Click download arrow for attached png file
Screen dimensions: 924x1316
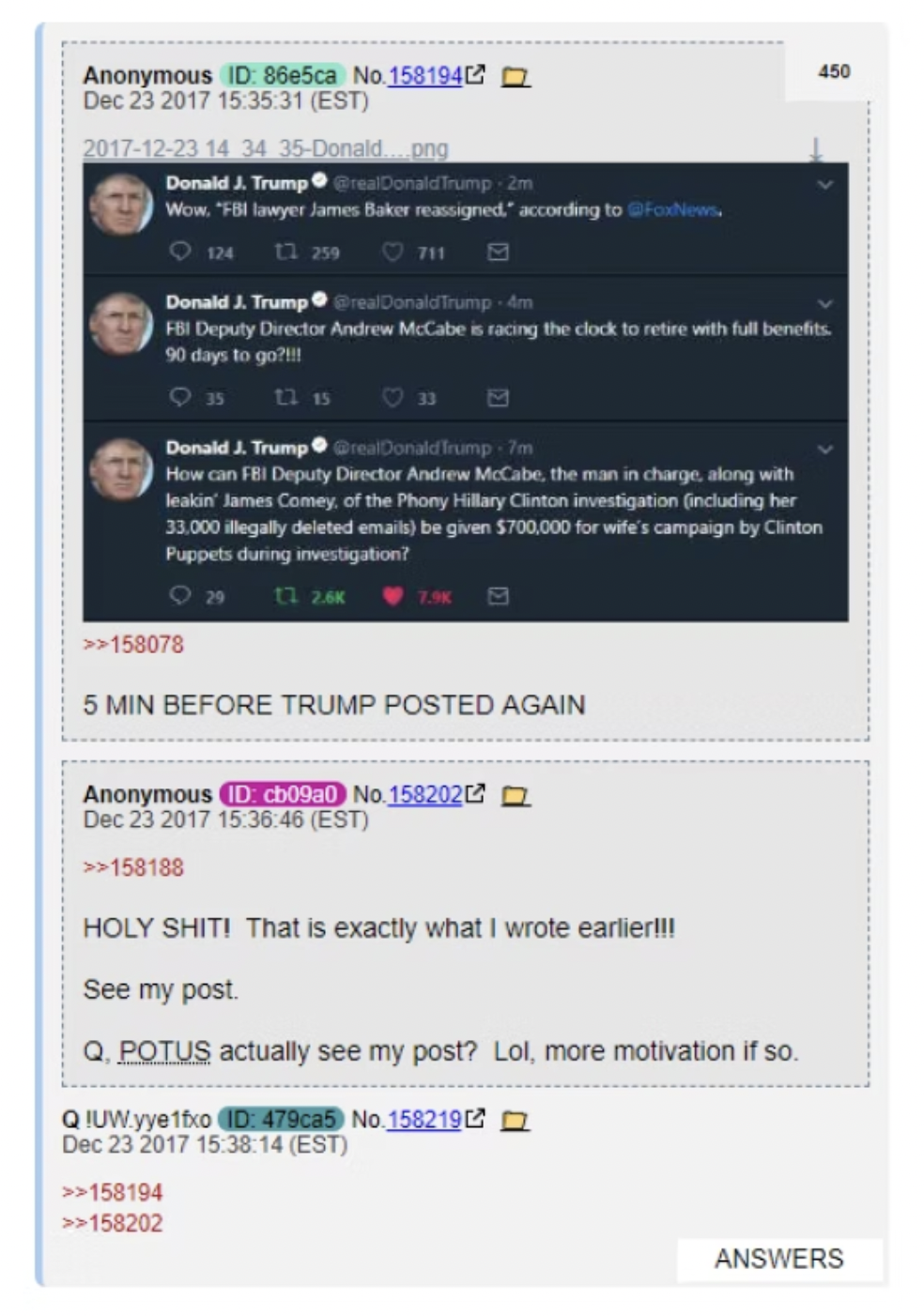click(816, 148)
